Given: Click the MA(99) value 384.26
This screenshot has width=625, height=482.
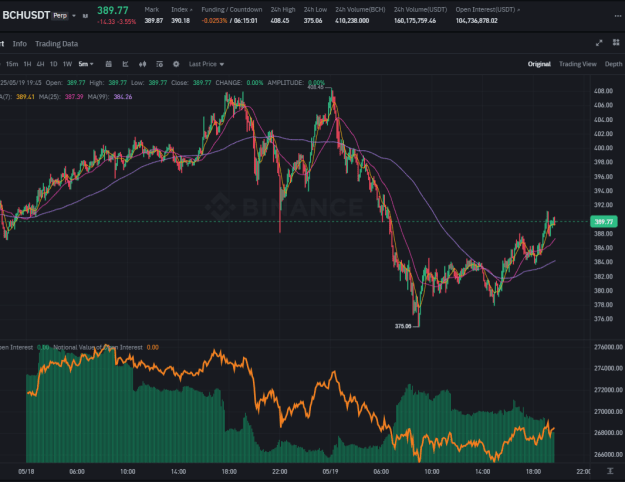Looking at the screenshot, I should pyautogui.click(x=123, y=97).
